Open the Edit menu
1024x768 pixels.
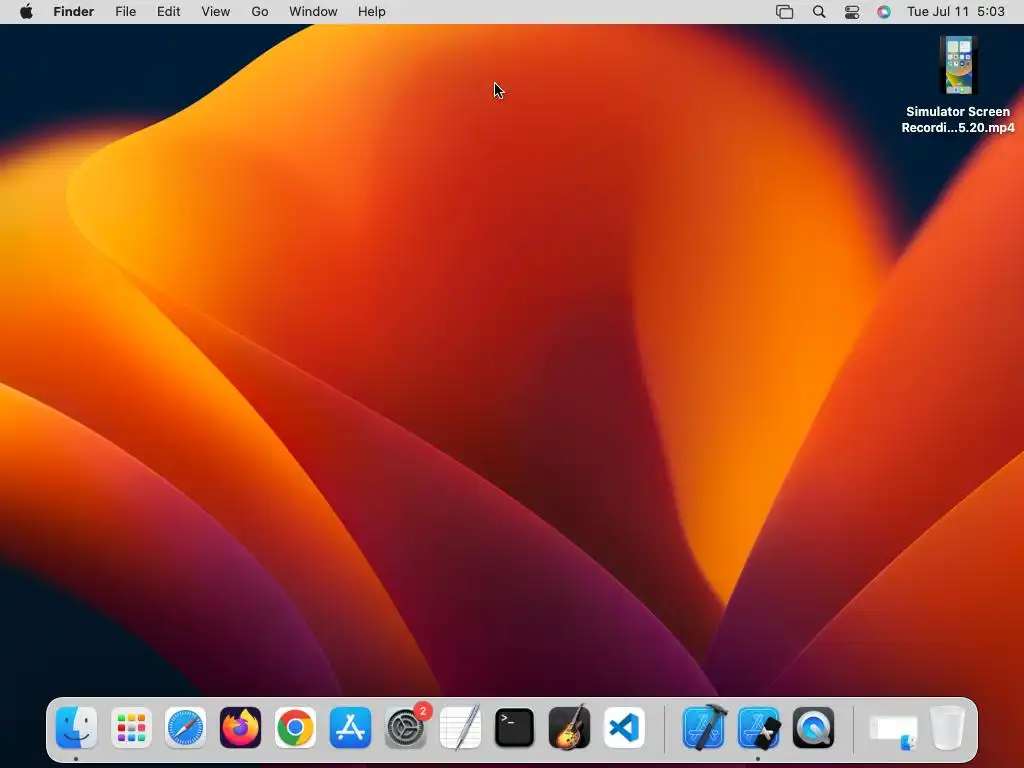[168, 12]
